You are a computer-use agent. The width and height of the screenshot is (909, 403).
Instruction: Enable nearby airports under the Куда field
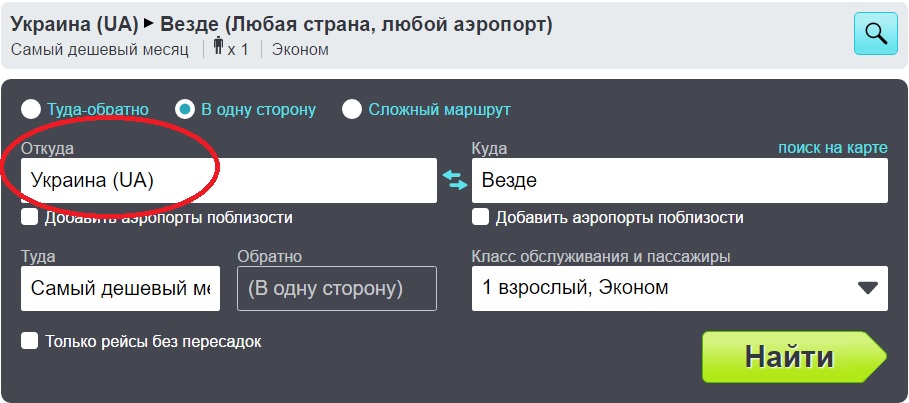(x=481, y=217)
